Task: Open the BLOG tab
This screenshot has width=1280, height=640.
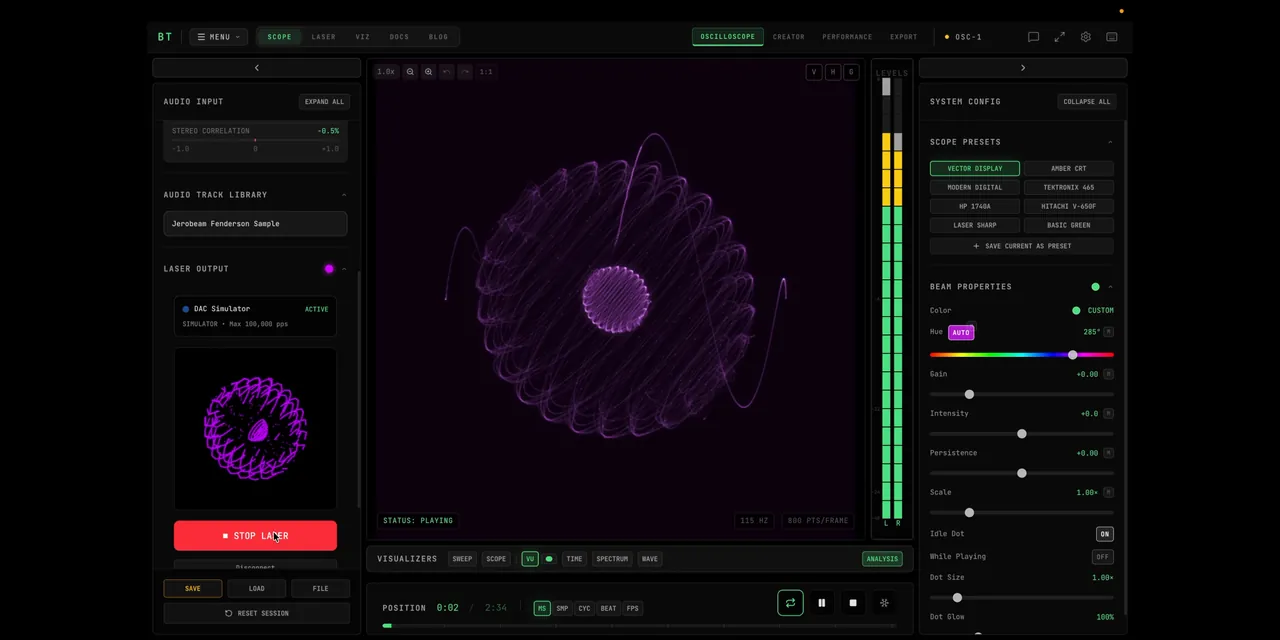Action: [x=438, y=37]
